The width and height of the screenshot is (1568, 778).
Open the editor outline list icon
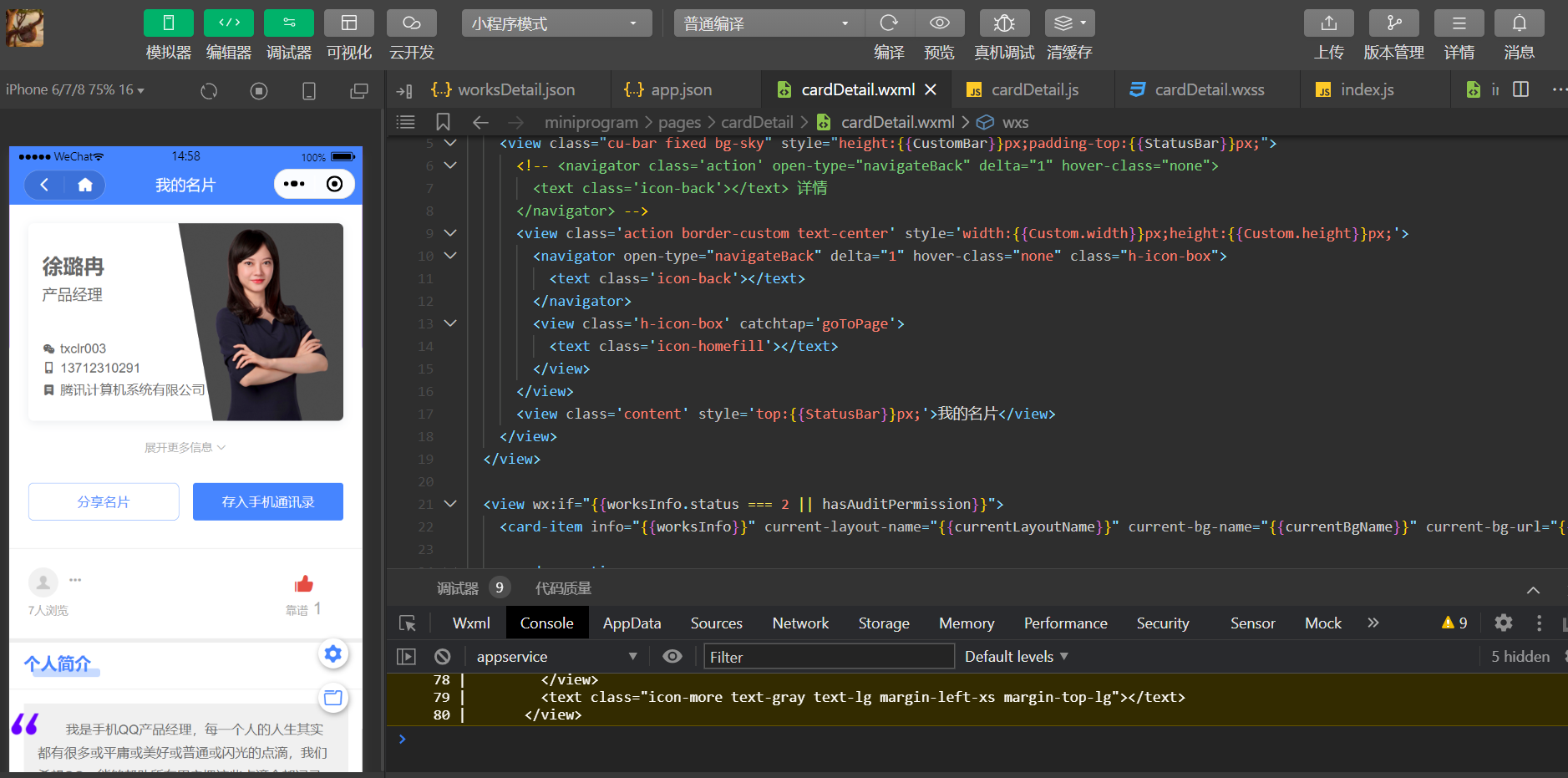(x=405, y=122)
